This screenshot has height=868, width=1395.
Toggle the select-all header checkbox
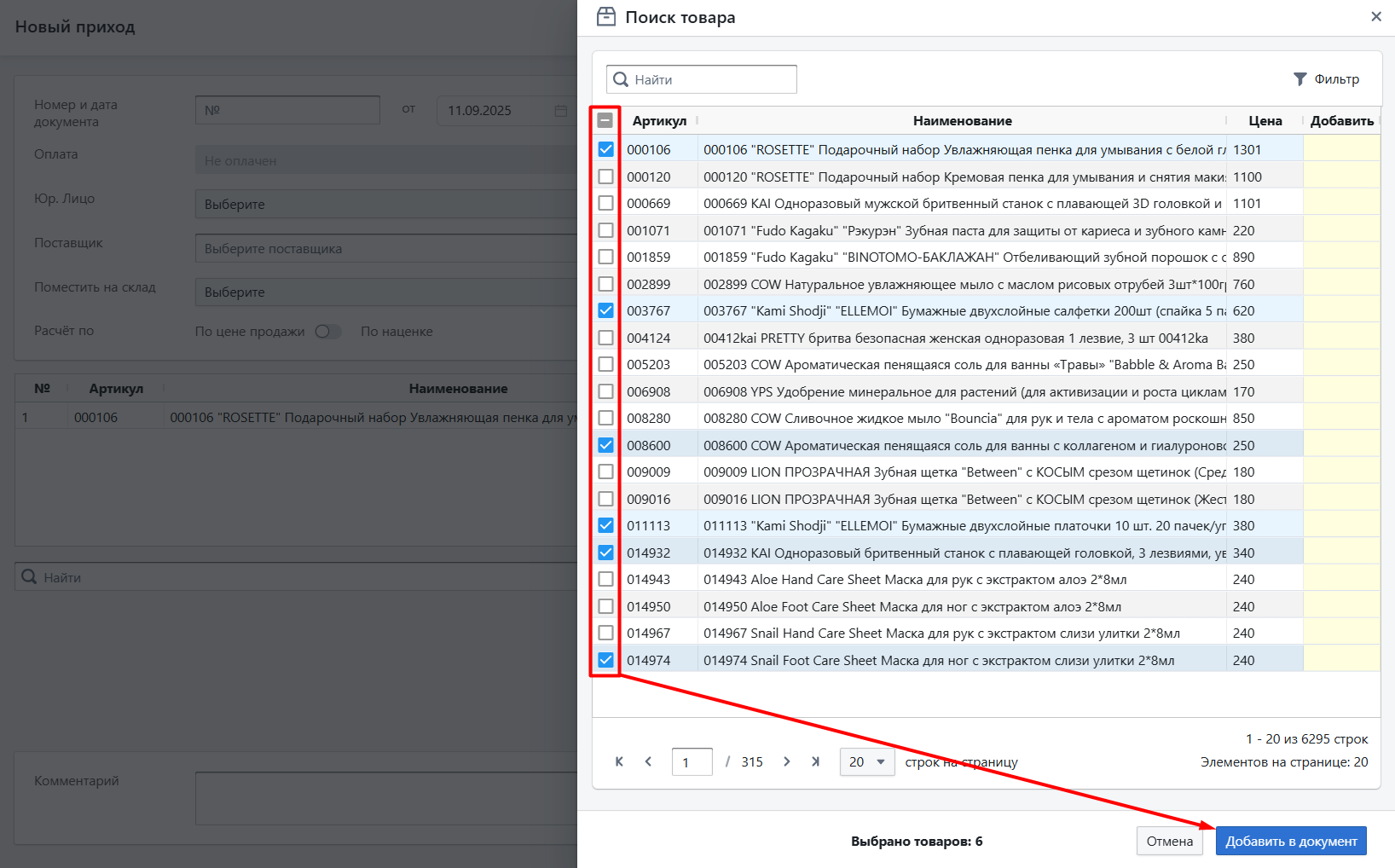click(x=605, y=120)
